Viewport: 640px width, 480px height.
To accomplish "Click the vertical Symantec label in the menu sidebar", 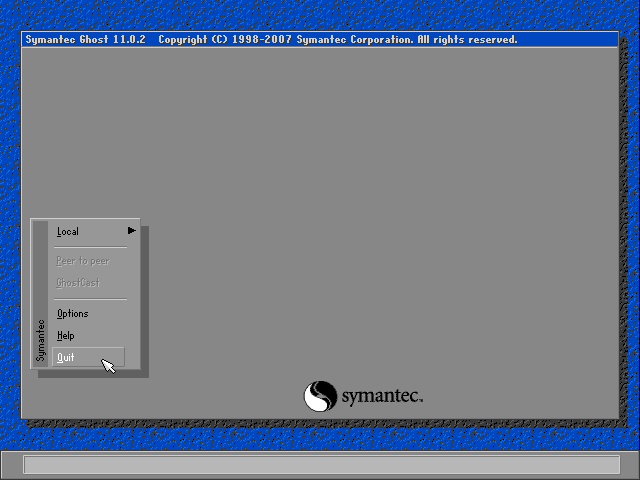I will (41, 340).
